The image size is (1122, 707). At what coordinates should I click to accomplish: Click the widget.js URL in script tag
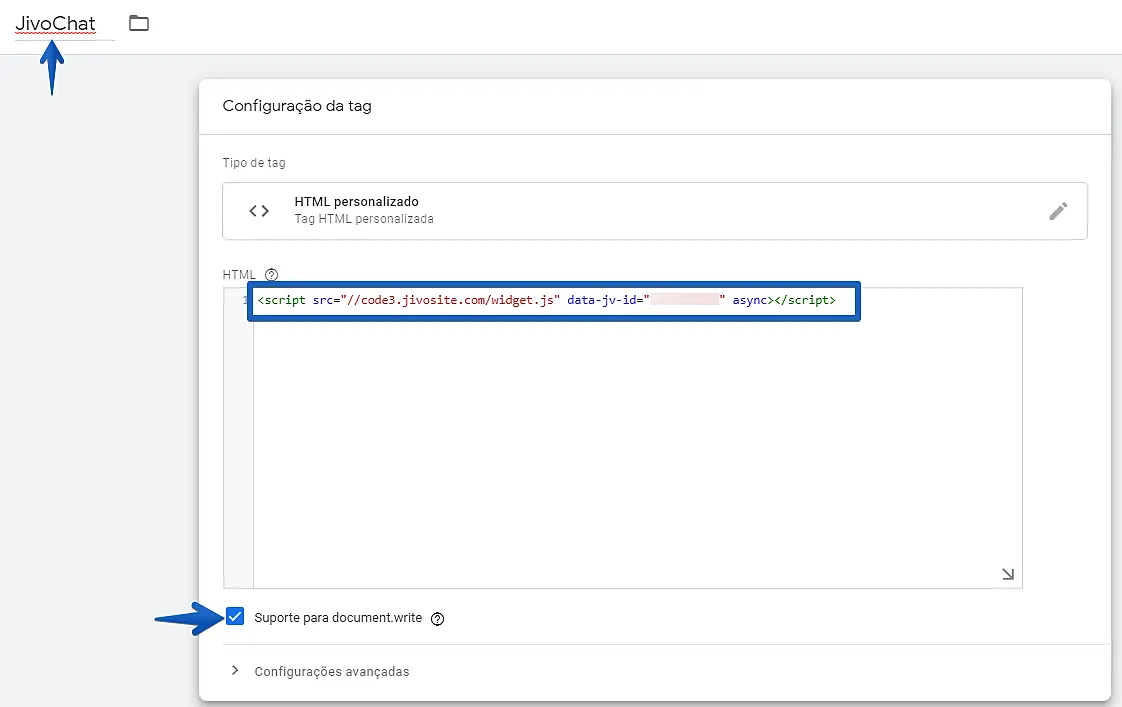[x=450, y=300]
